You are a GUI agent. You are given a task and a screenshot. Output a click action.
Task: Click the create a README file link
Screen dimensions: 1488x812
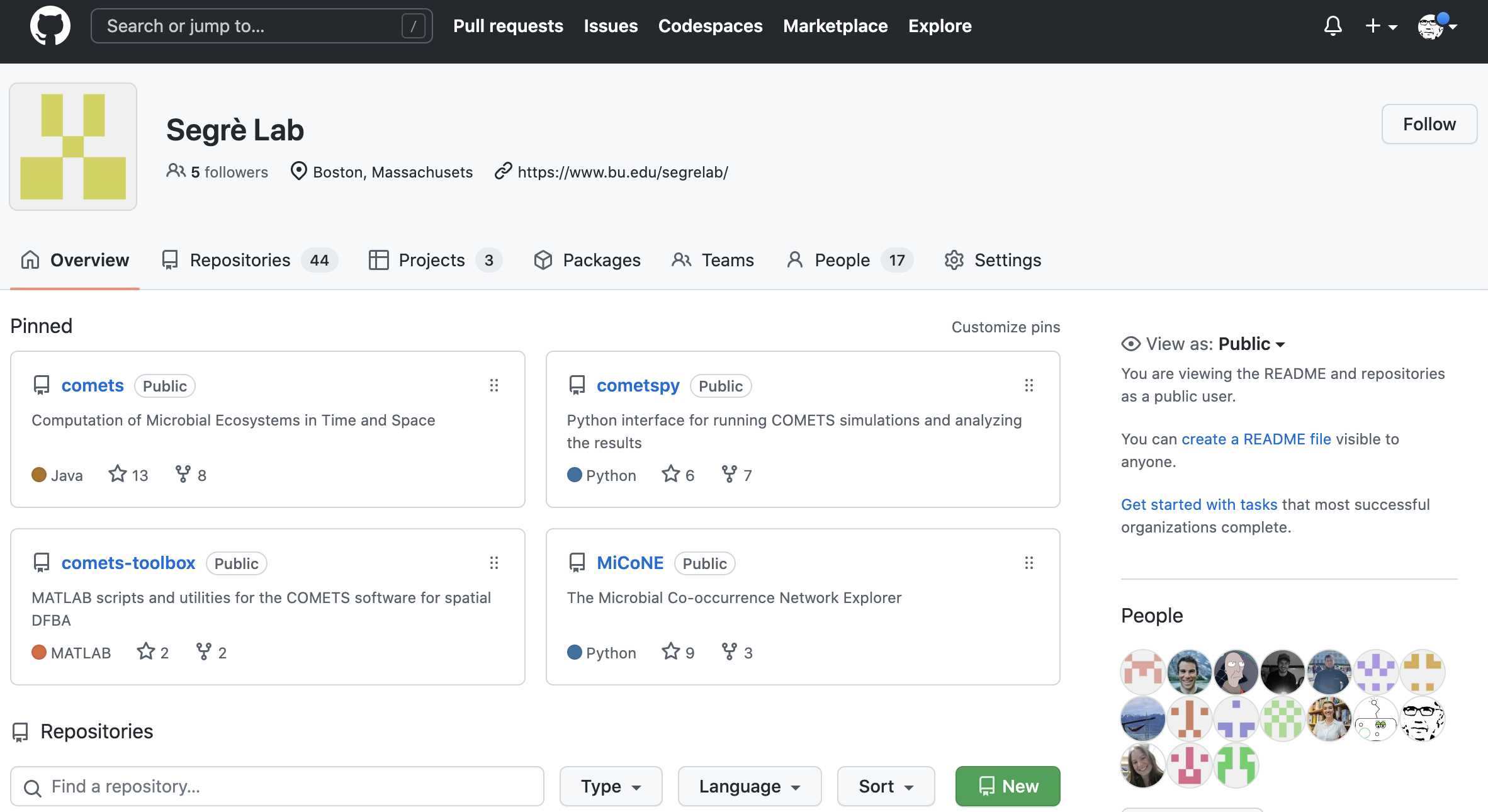point(1256,439)
